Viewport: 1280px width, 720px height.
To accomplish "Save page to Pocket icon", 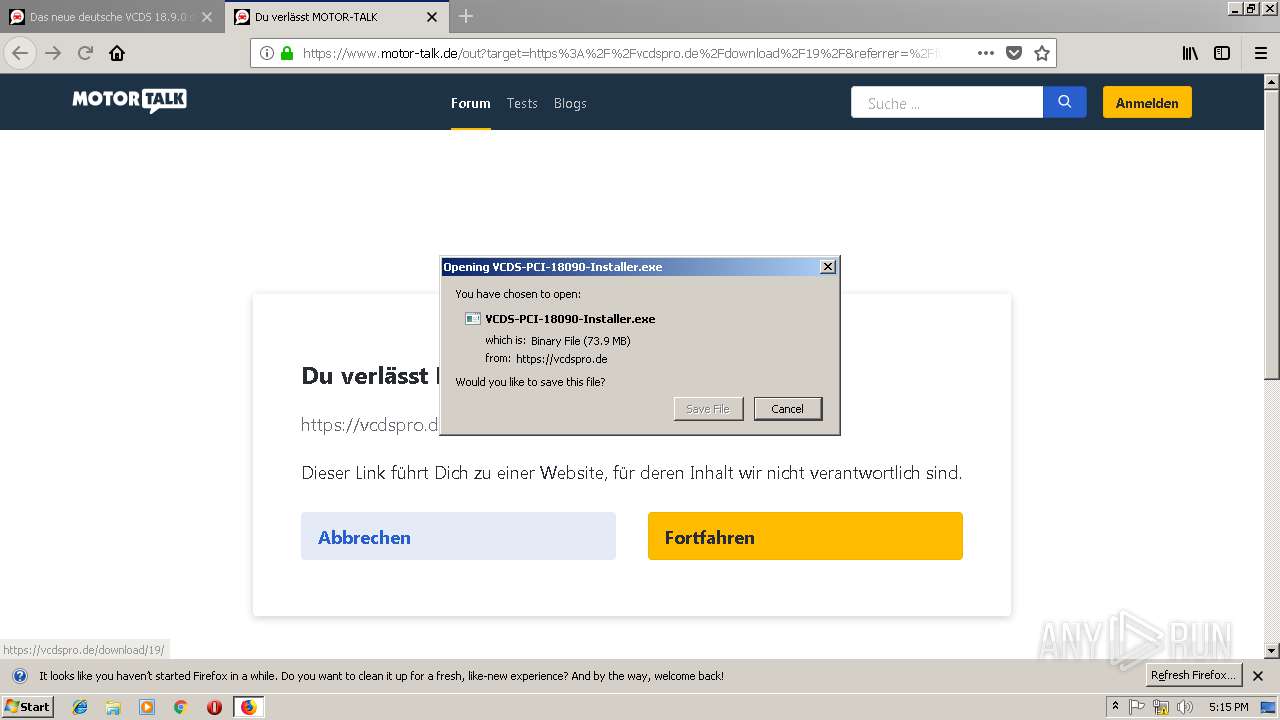I will [1014, 53].
